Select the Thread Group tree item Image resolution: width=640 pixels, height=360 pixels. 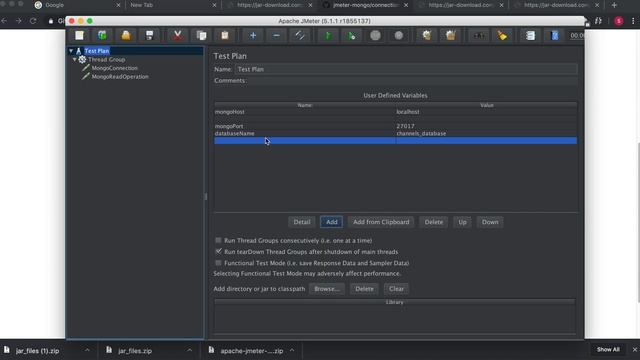coord(107,60)
